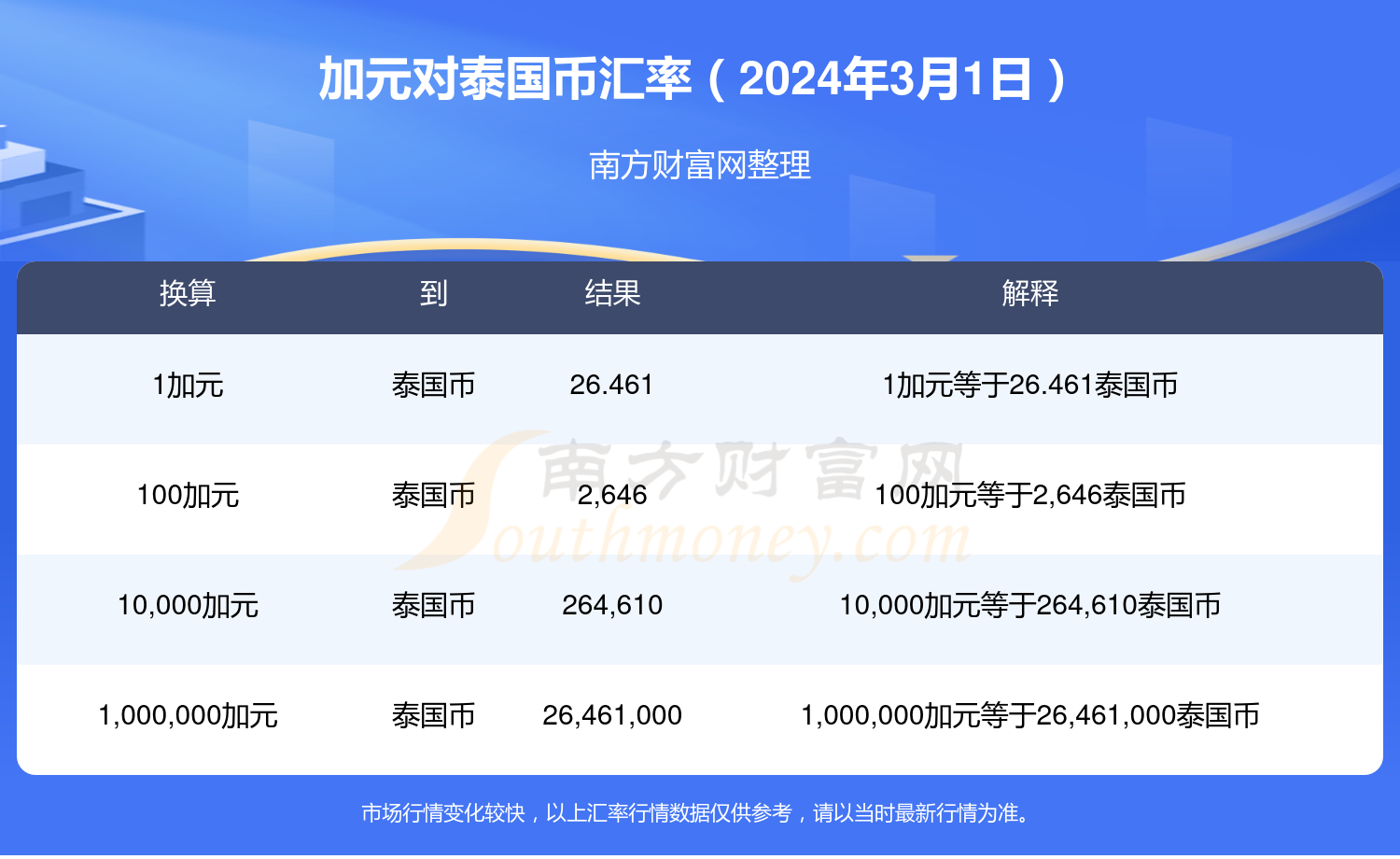Click the result value 26.461
This screenshot has width=1400, height=859.
(x=612, y=385)
